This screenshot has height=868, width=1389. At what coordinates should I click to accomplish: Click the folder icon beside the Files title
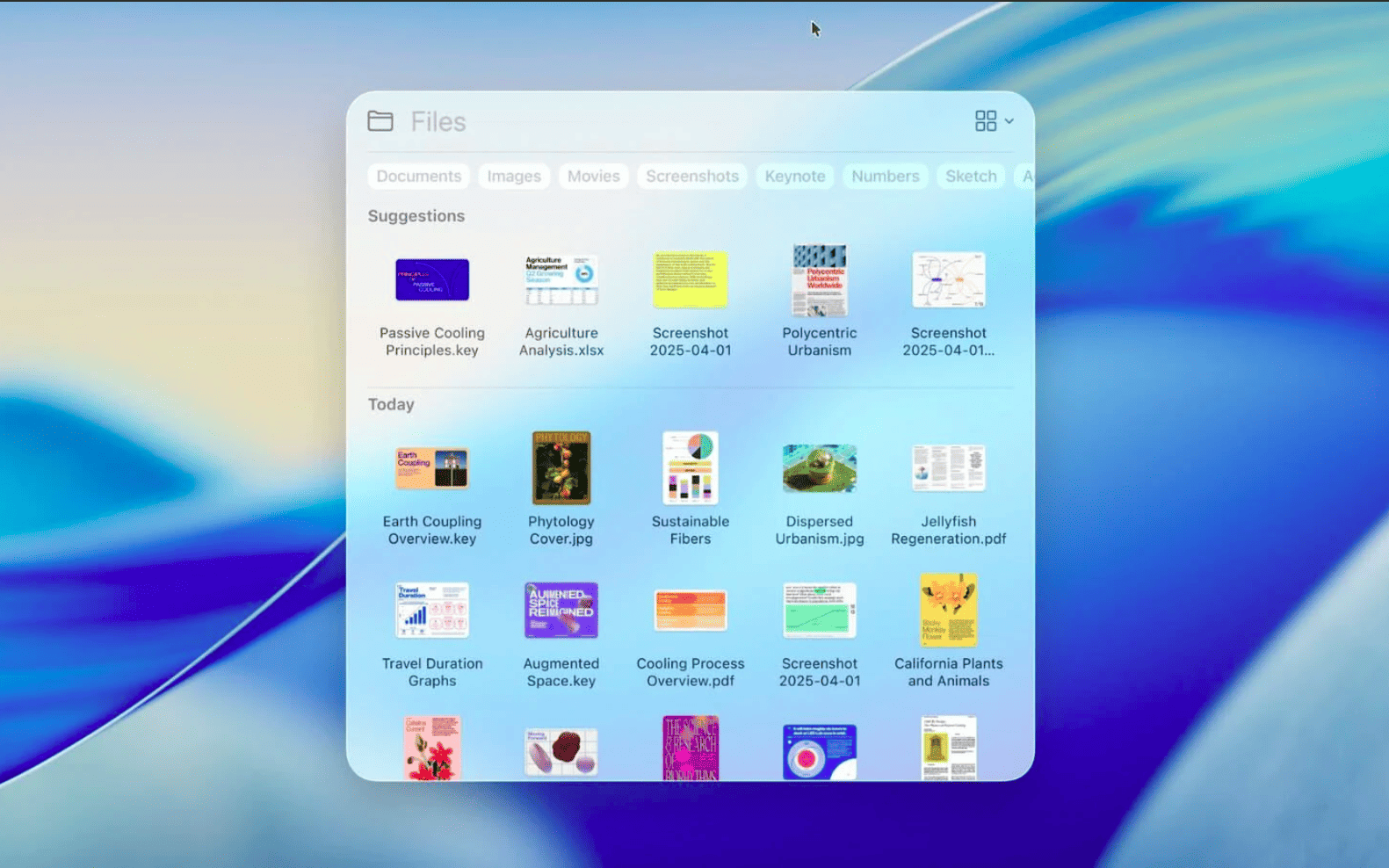pyautogui.click(x=380, y=121)
